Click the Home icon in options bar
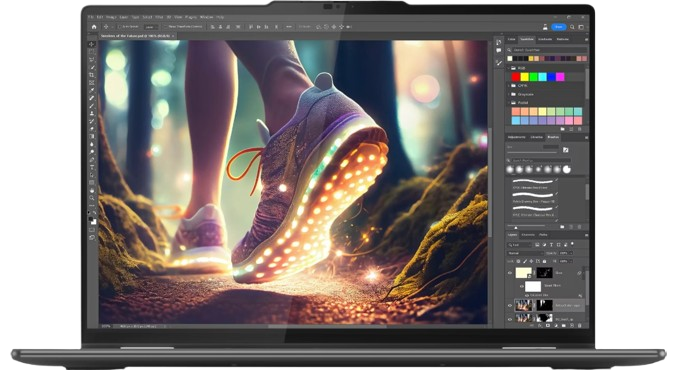The width and height of the screenshot is (674, 370). click(94, 27)
